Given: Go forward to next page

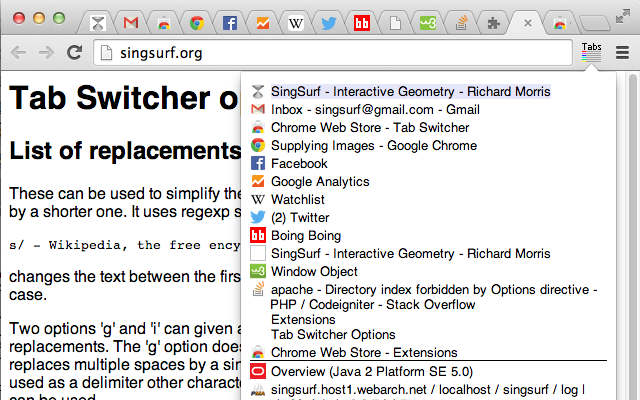Looking at the screenshot, I should point(46,52).
